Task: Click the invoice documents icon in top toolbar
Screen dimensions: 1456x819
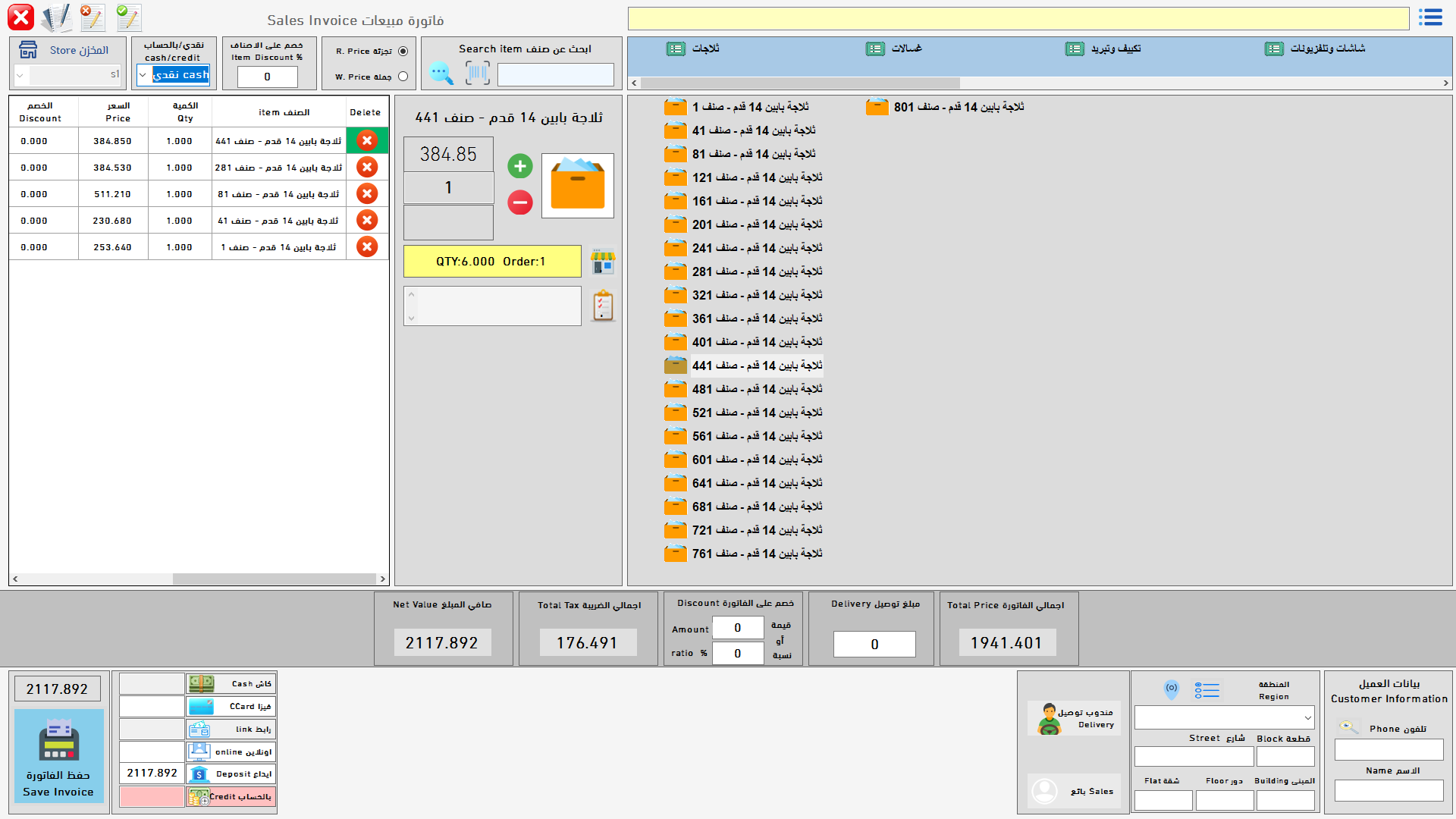Action: coord(55,17)
